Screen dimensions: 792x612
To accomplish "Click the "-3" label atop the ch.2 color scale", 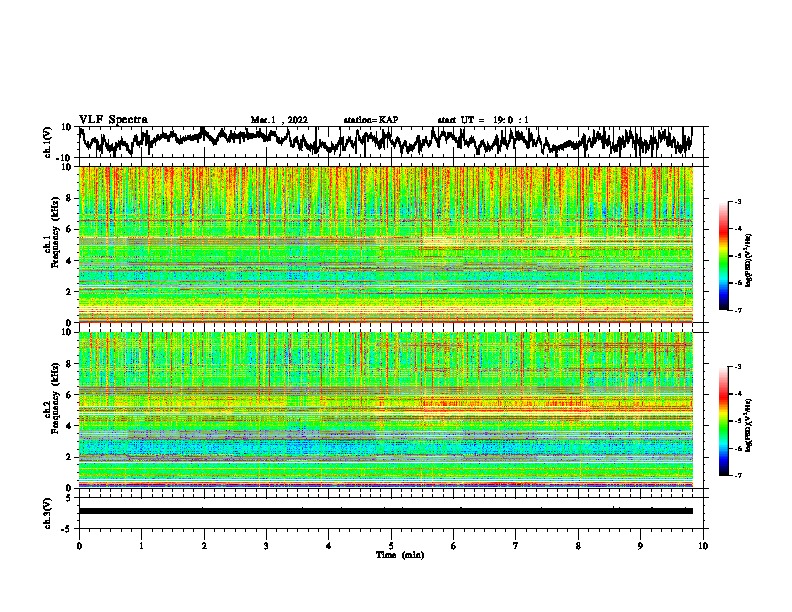I will (738, 367).
